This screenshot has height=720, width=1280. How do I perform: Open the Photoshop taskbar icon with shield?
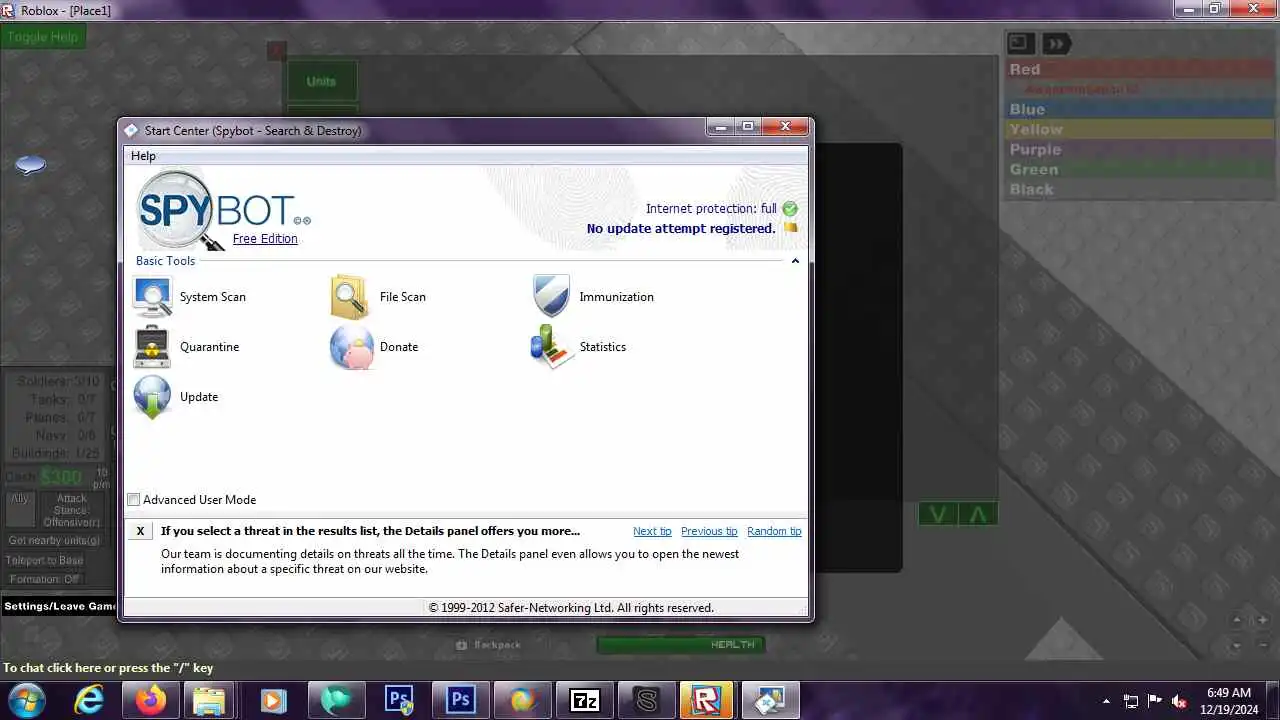point(399,700)
